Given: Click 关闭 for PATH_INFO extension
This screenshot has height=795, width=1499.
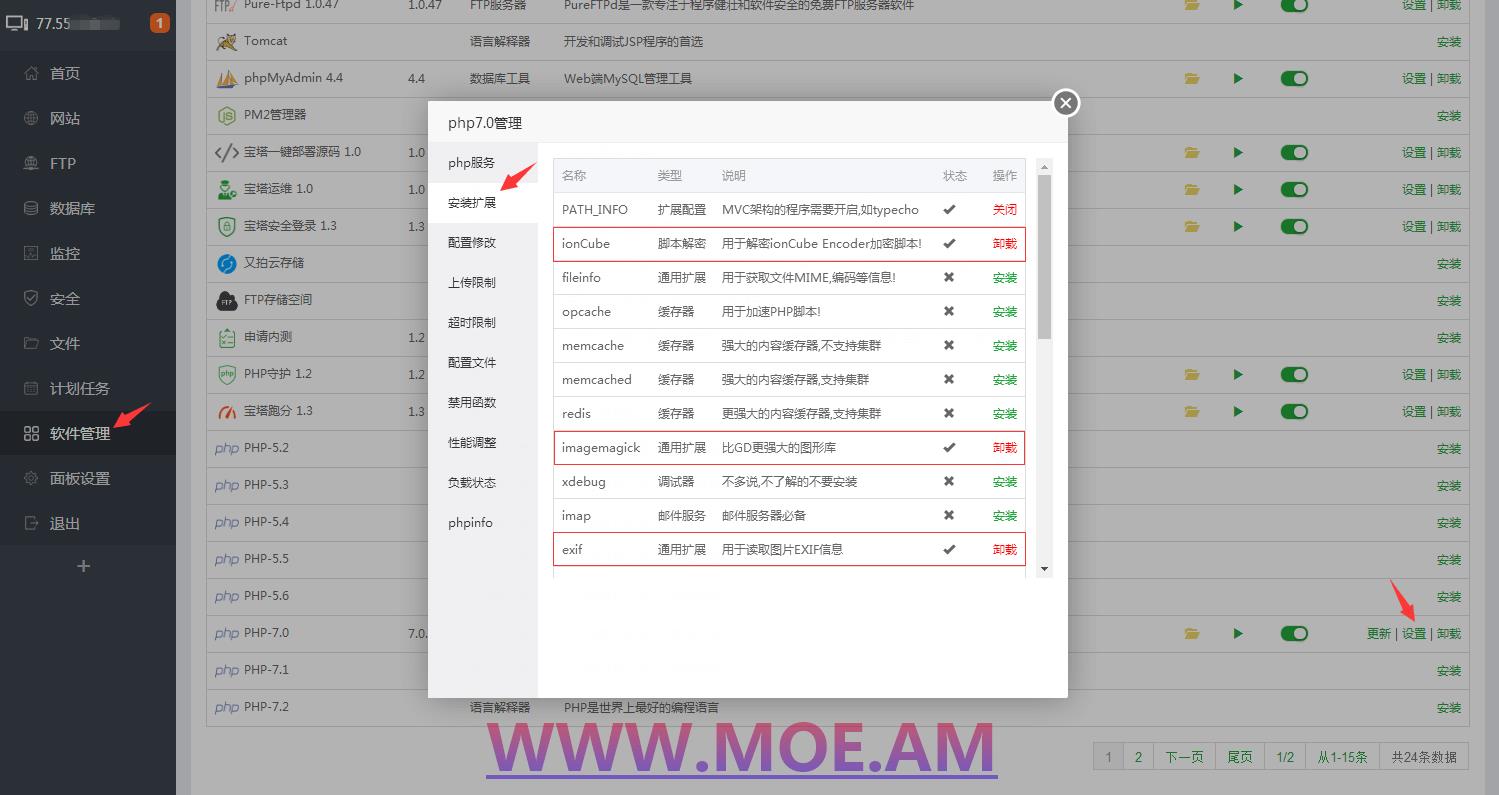Looking at the screenshot, I should 1004,210.
